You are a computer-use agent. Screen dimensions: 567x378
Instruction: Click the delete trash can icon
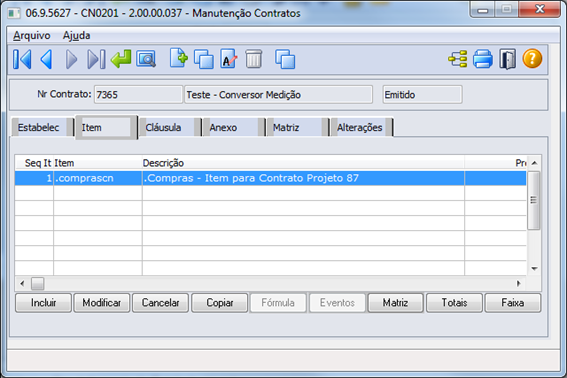click(253, 59)
